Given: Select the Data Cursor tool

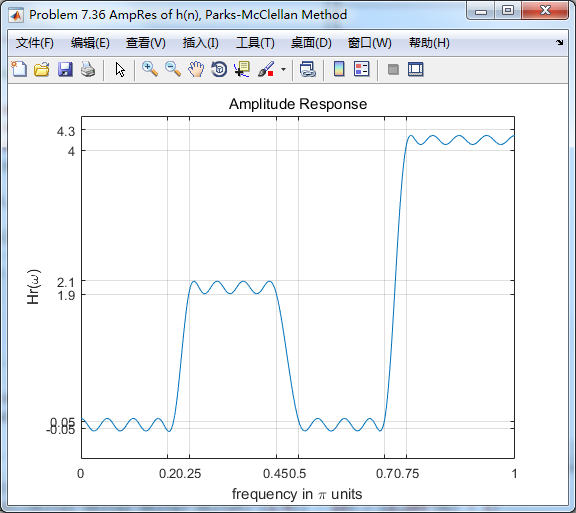Looking at the screenshot, I should [242, 69].
